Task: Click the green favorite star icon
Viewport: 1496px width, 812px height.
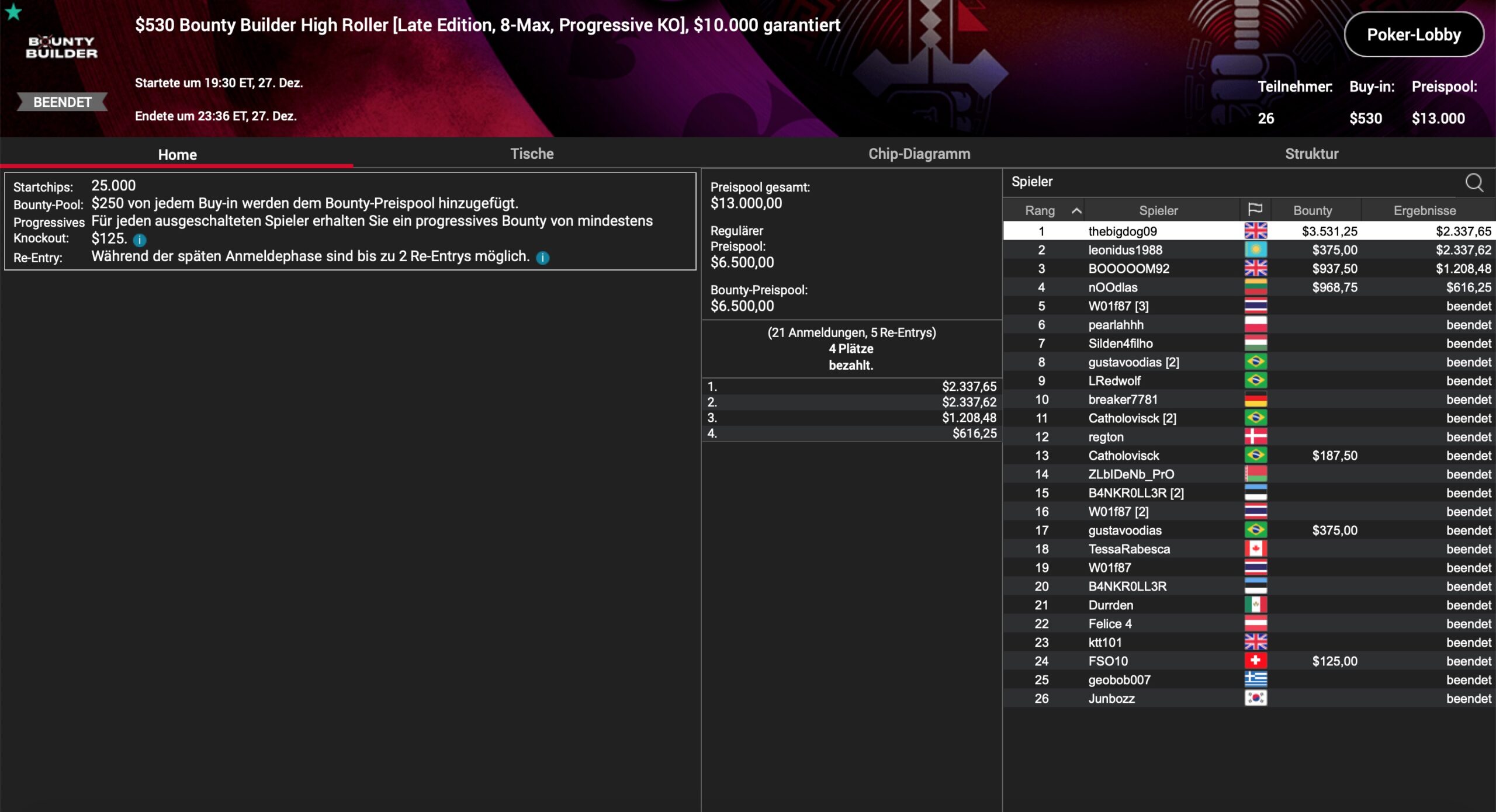Action: [x=13, y=12]
